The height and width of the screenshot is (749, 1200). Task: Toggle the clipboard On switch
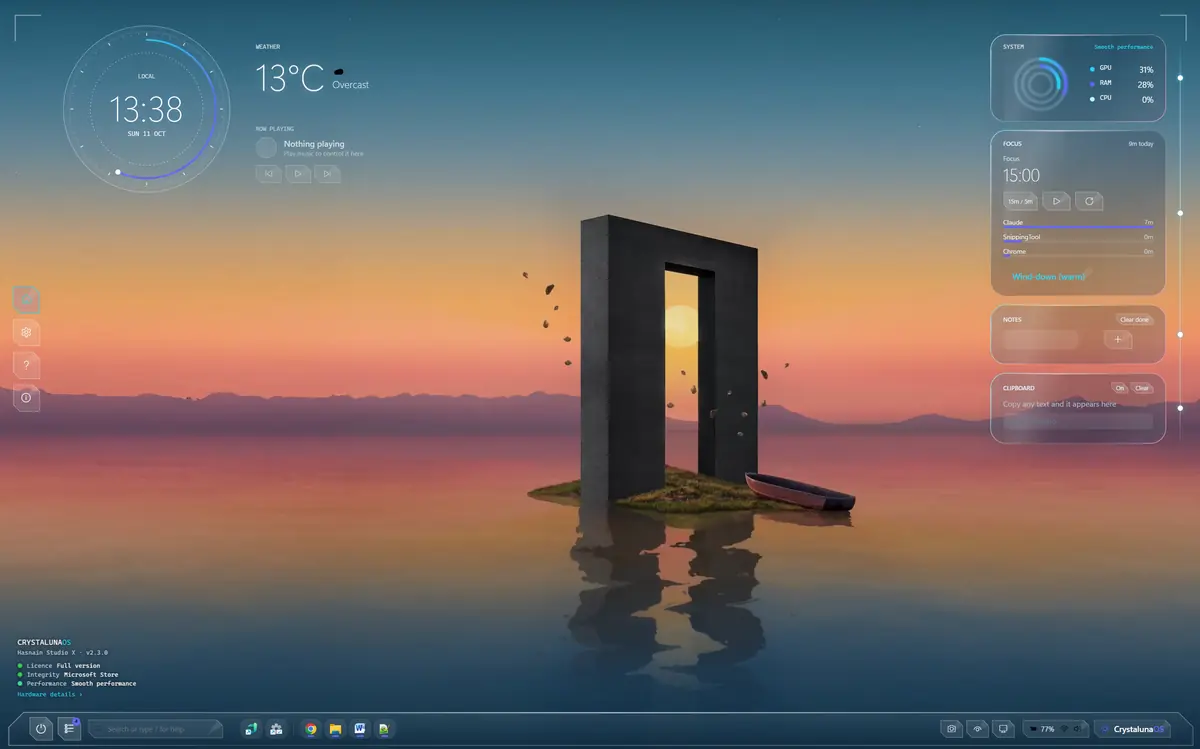tap(1119, 388)
